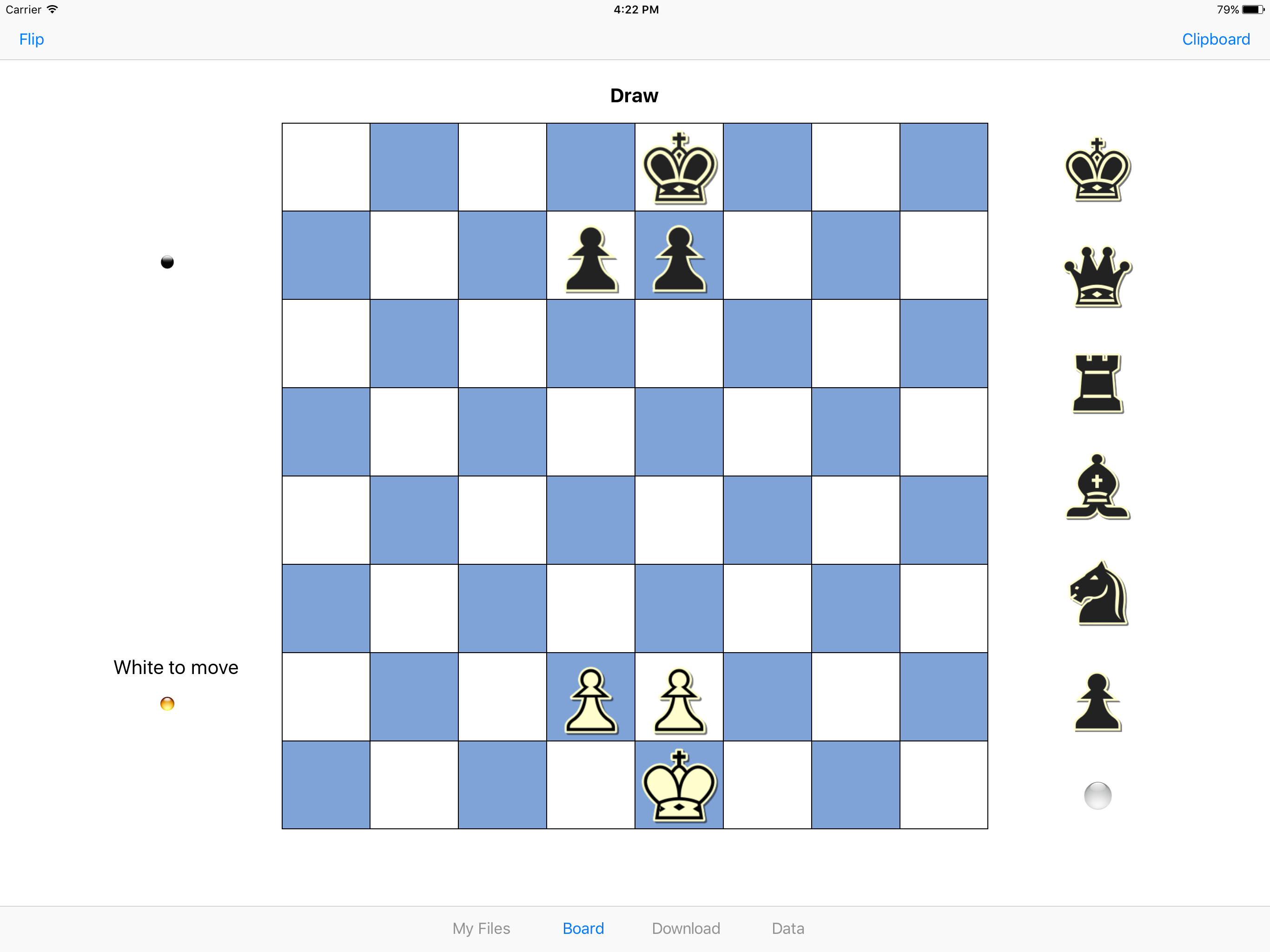Viewport: 1270px width, 952px height.
Task: Tap the black king on the board
Action: click(x=679, y=168)
